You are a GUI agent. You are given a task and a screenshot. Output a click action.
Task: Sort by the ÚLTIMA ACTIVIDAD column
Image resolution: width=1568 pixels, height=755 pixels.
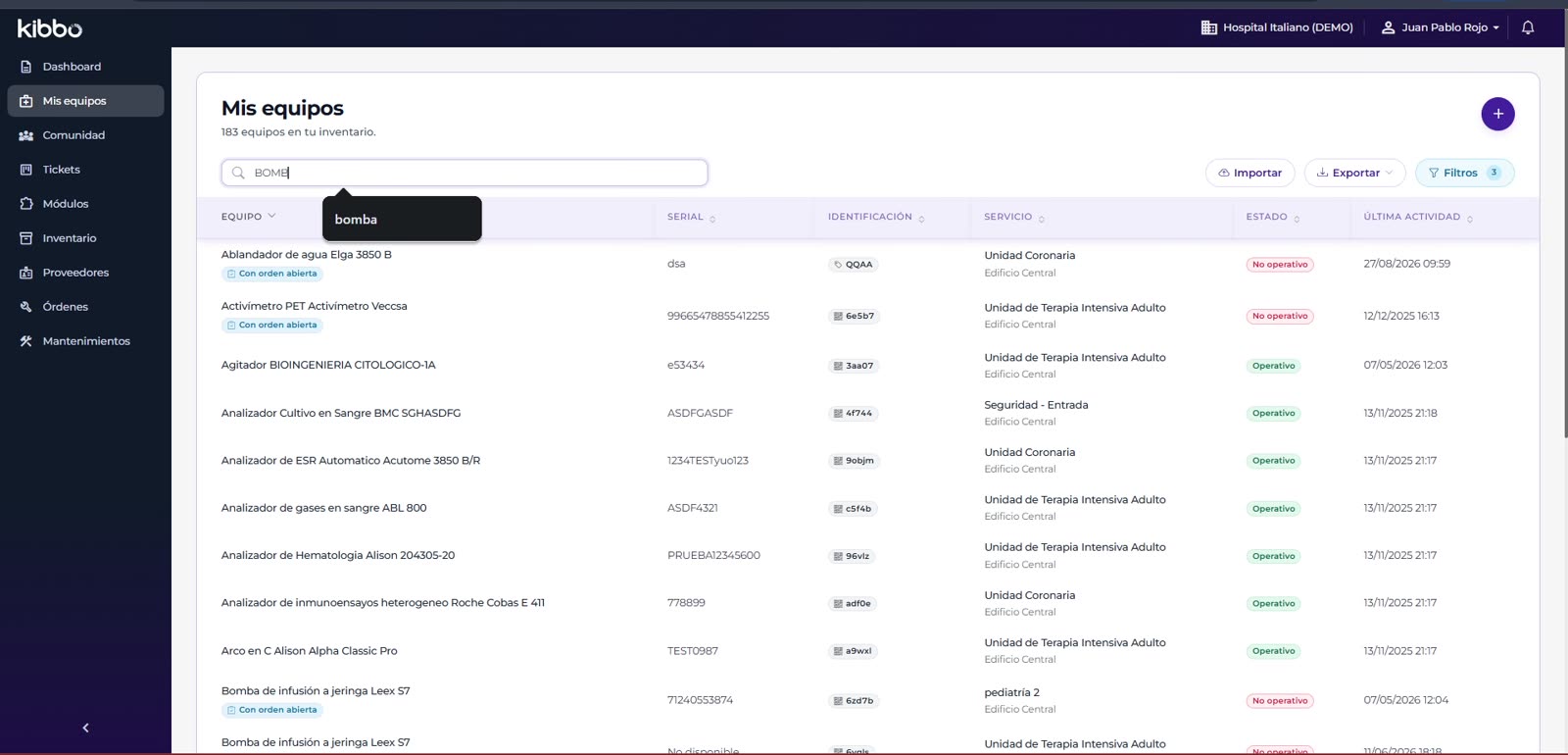pos(1418,217)
